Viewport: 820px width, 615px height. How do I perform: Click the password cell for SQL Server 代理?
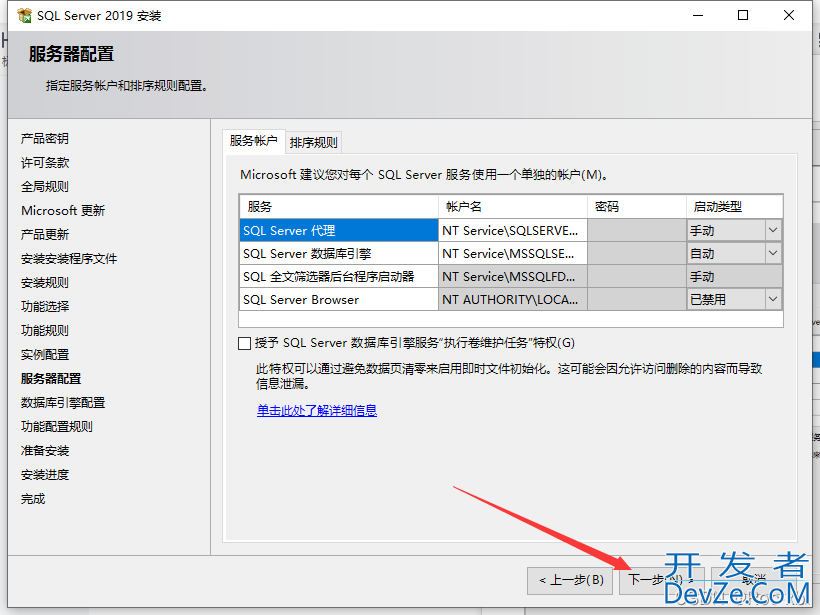point(637,230)
